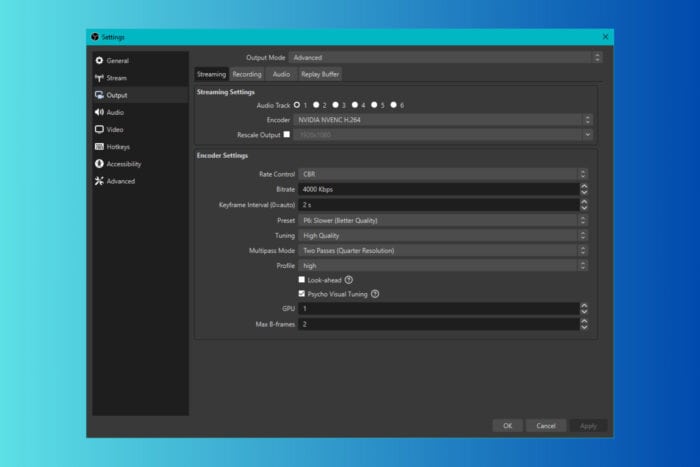Click the Max B-frames value field
700x467 pixels.
(x=439, y=324)
